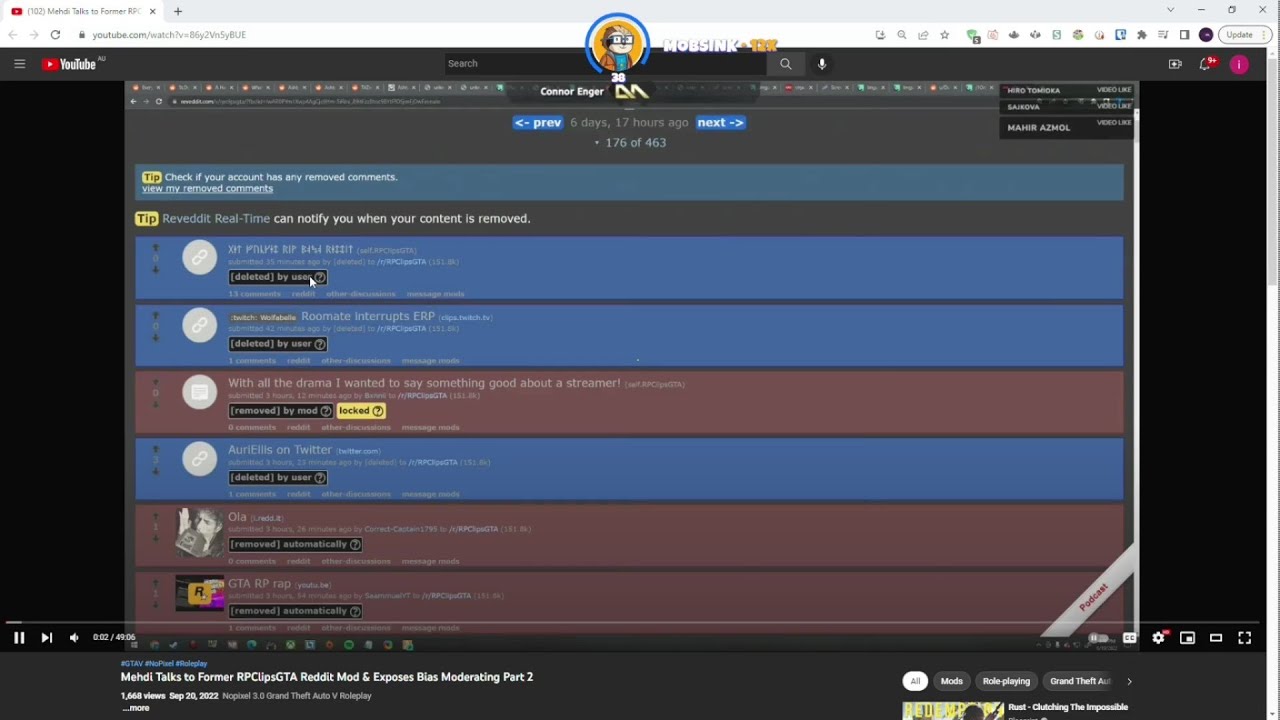Open the Chrome profile avatar
Image resolution: width=1280 pixels, height=720 pixels.
1206,35
